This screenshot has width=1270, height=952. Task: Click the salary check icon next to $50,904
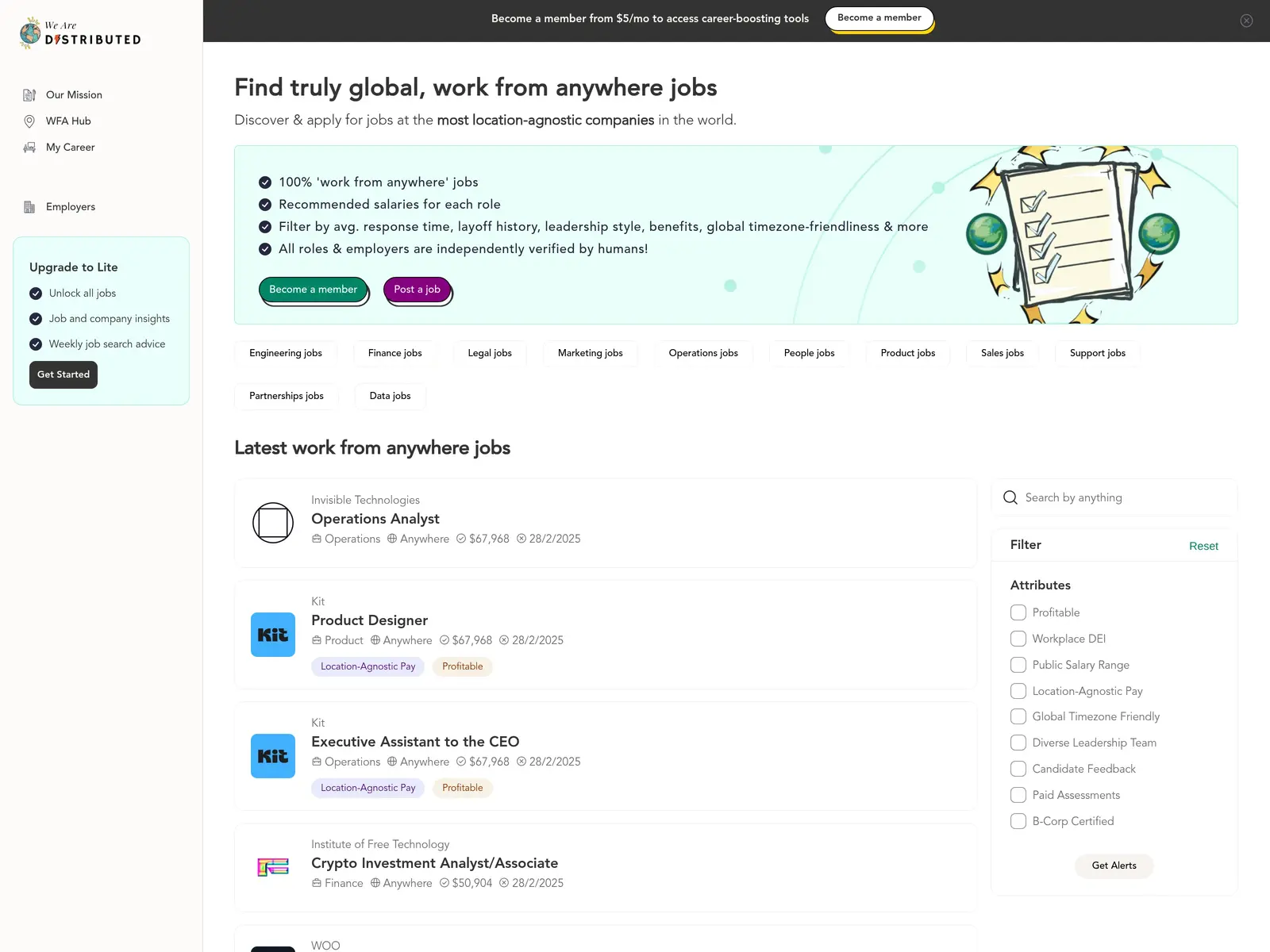tap(444, 883)
